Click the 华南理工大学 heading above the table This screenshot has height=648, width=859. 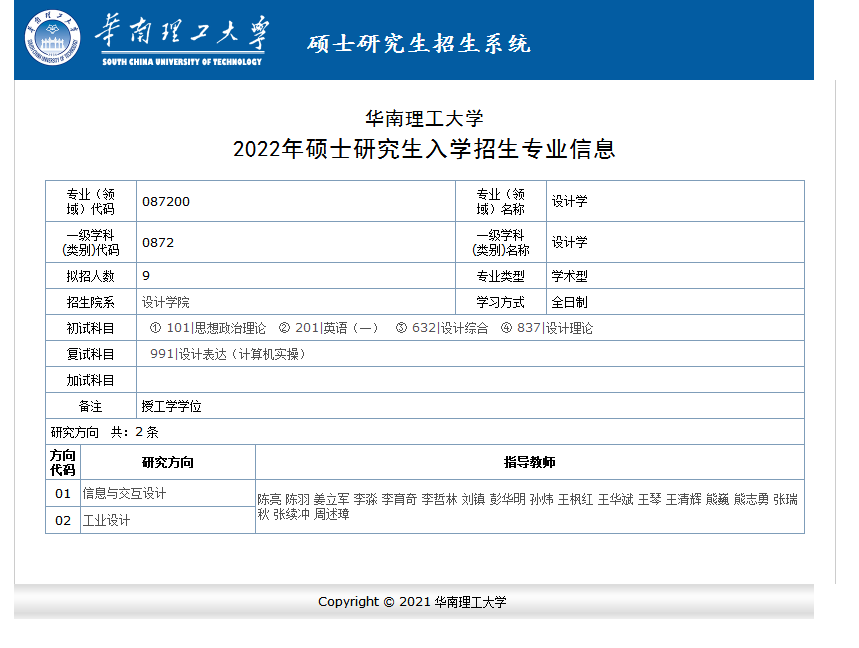pyautogui.click(x=424, y=118)
